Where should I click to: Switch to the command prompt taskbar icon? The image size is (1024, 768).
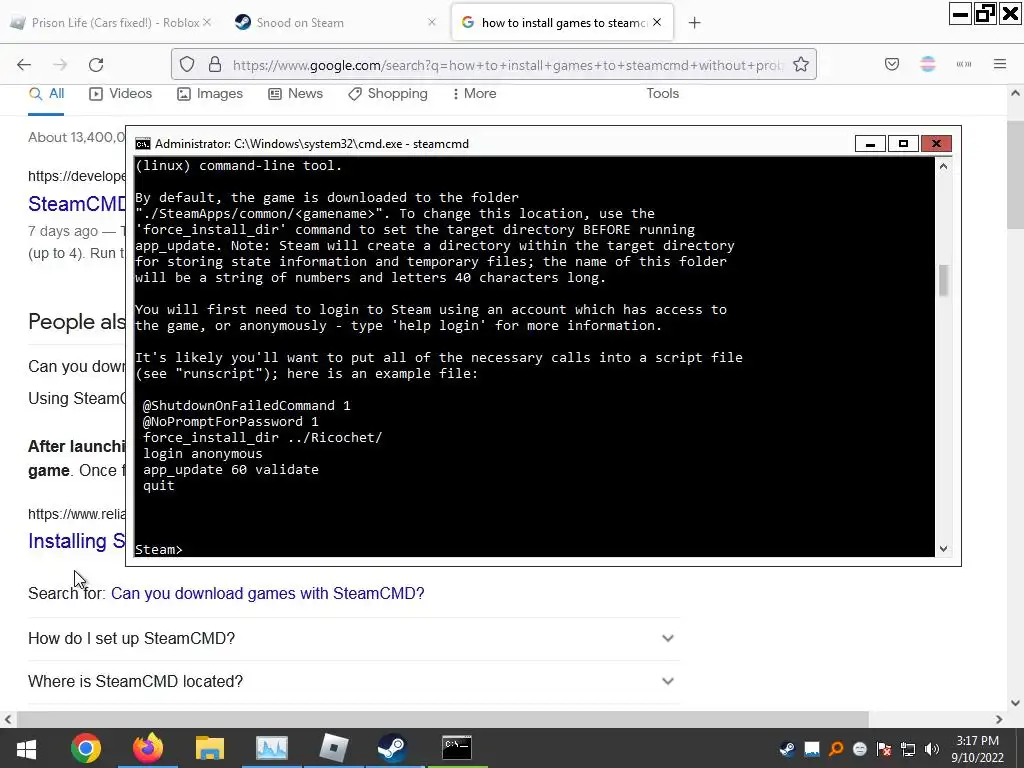[457, 748]
